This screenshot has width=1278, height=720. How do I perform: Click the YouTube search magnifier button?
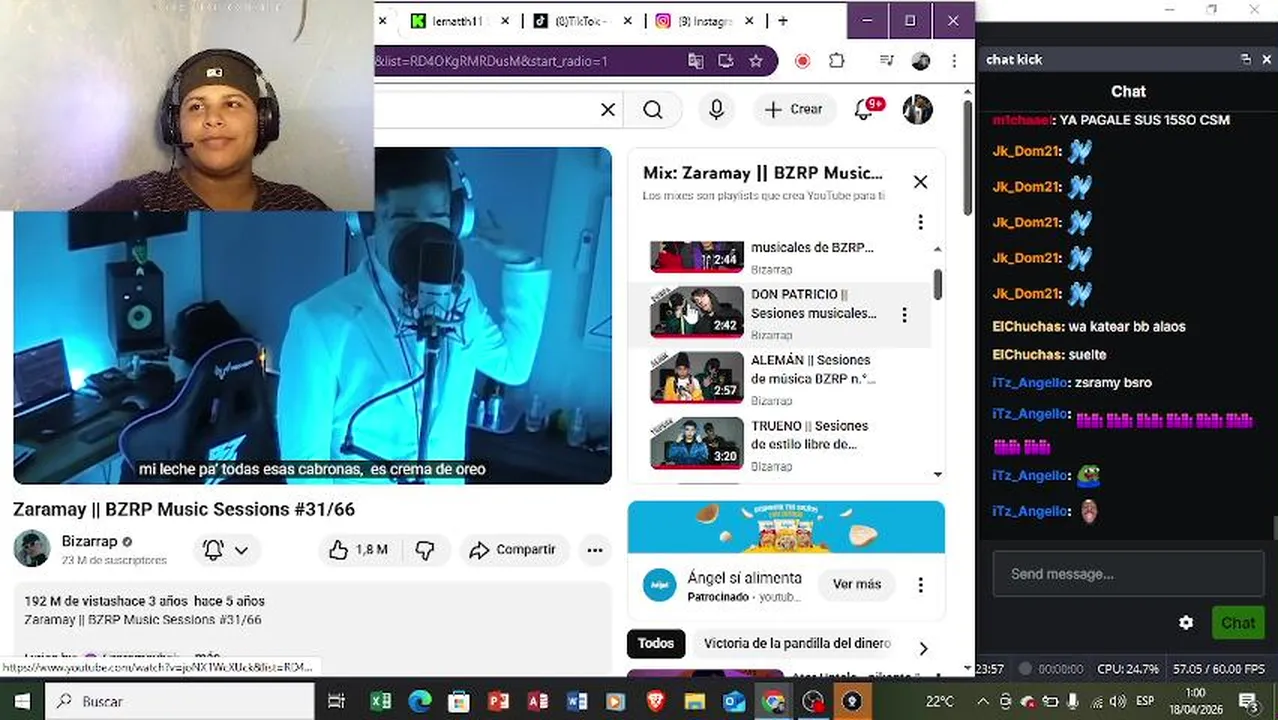(x=653, y=110)
